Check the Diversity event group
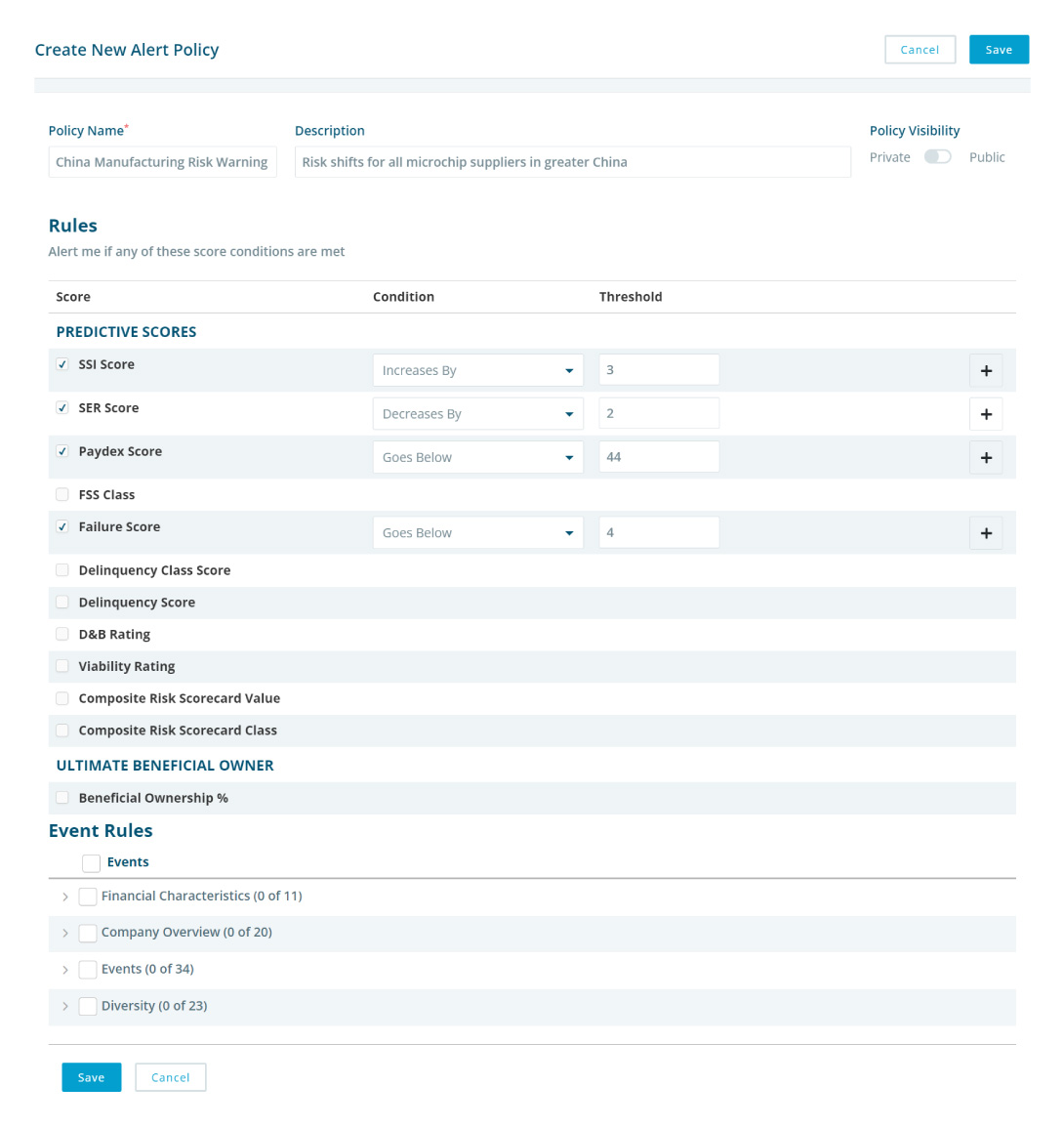Viewport: 1064px width, 1127px height. click(x=88, y=1006)
